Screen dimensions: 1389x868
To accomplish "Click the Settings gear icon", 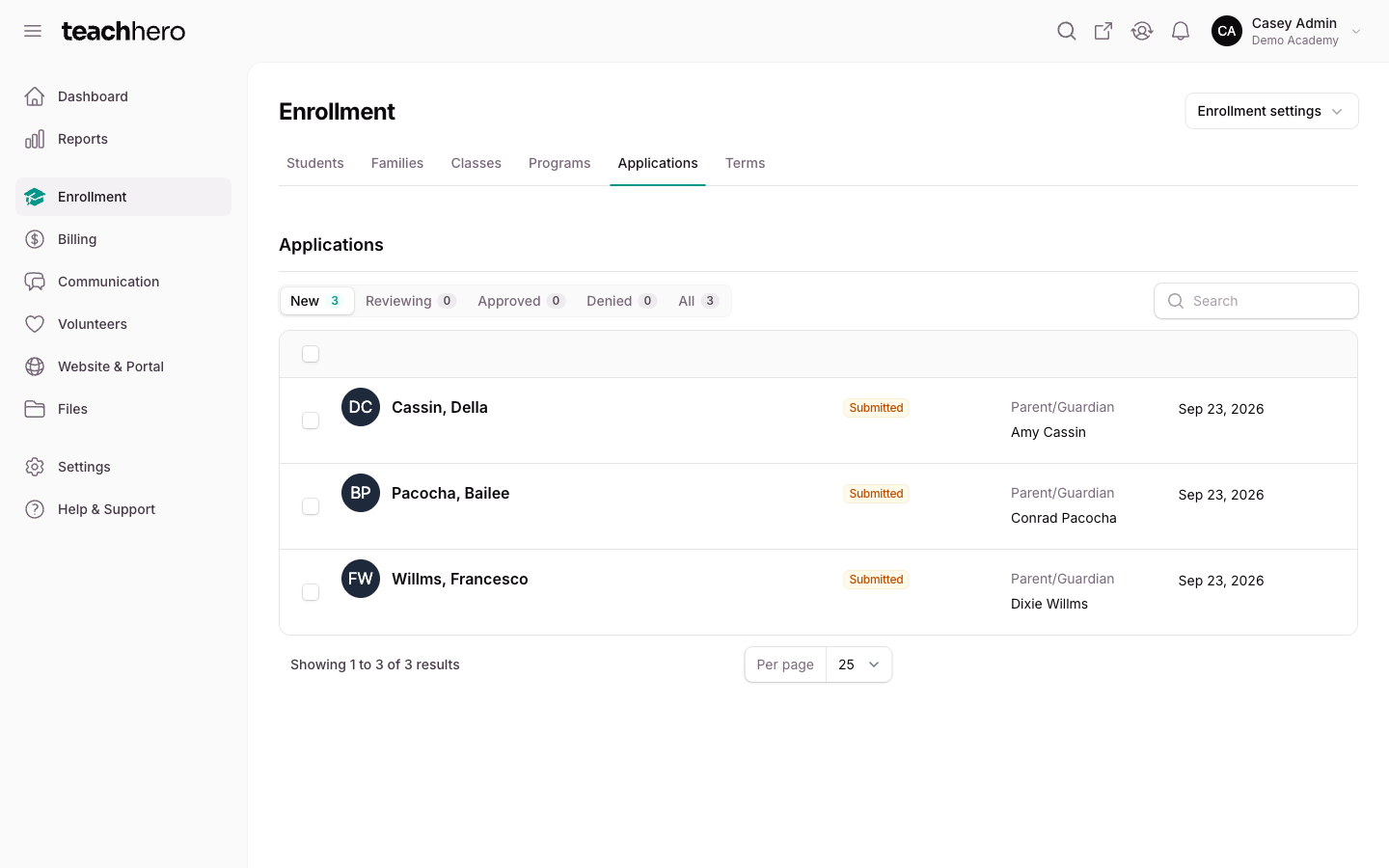I will 35,467.
